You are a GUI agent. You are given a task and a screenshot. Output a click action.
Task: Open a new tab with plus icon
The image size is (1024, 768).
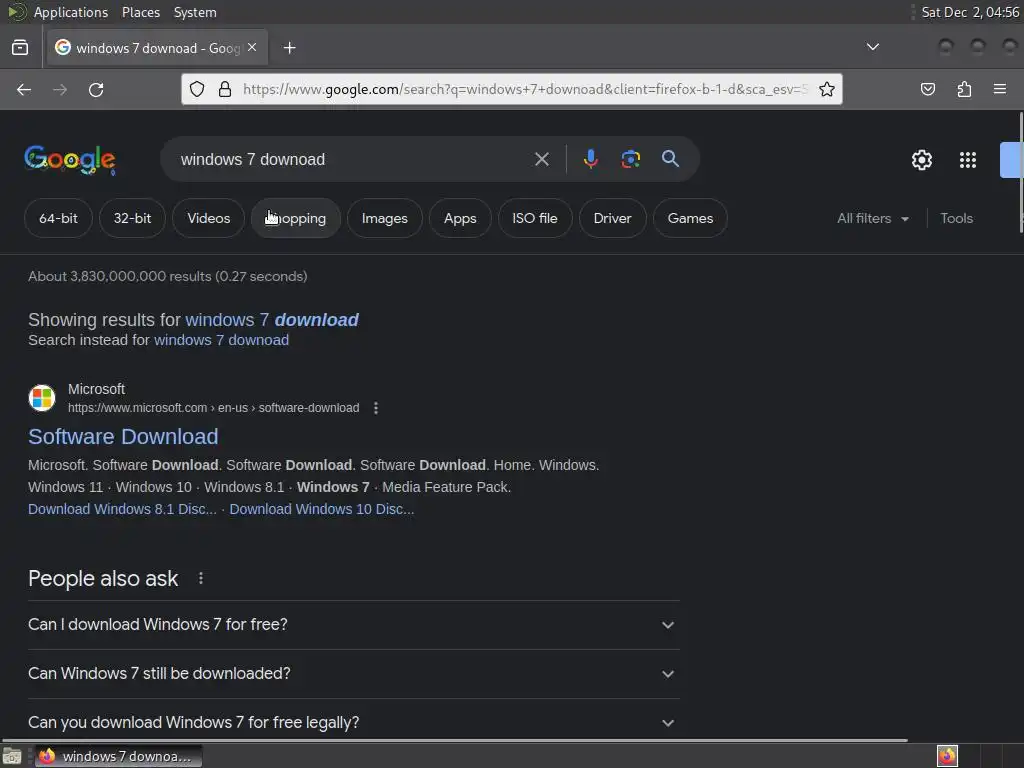point(289,48)
